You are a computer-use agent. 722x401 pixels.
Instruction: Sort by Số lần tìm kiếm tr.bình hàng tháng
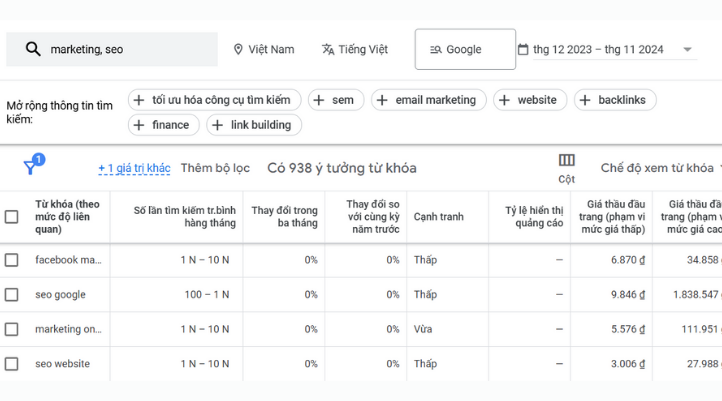pyautogui.click(x=185, y=216)
